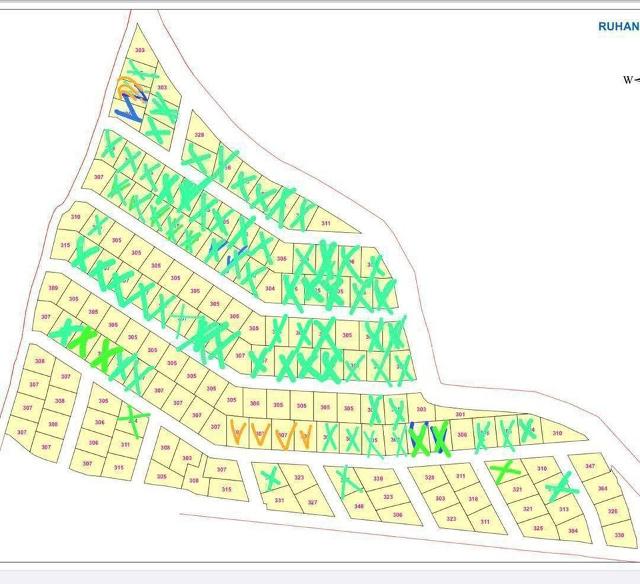Click the thin green X above plot 311 in left block
This screenshot has width=640, height=584.
coord(133,420)
